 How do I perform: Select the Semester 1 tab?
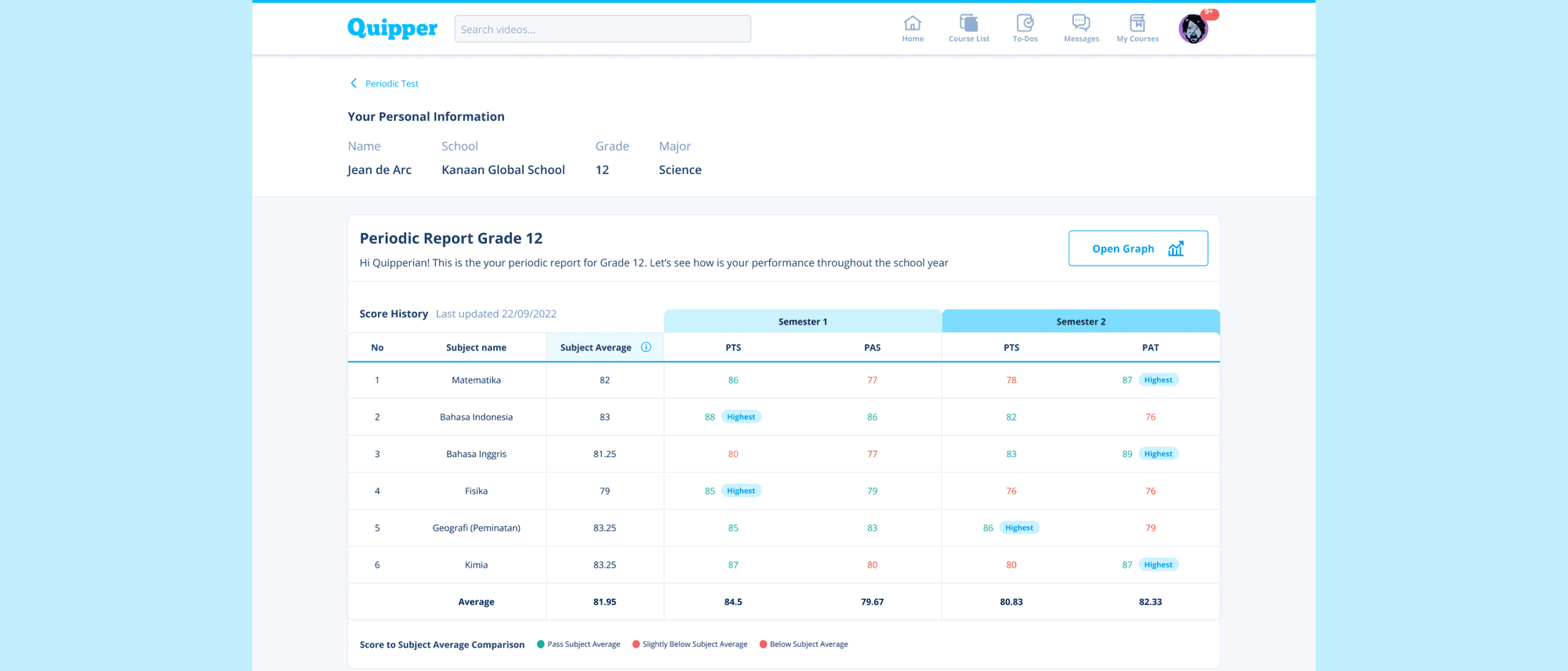[803, 321]
